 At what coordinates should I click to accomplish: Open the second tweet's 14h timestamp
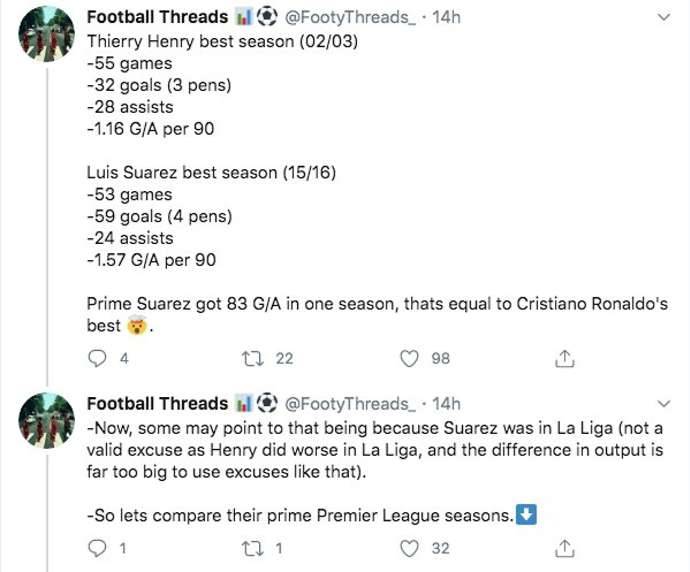coord(446,403)
